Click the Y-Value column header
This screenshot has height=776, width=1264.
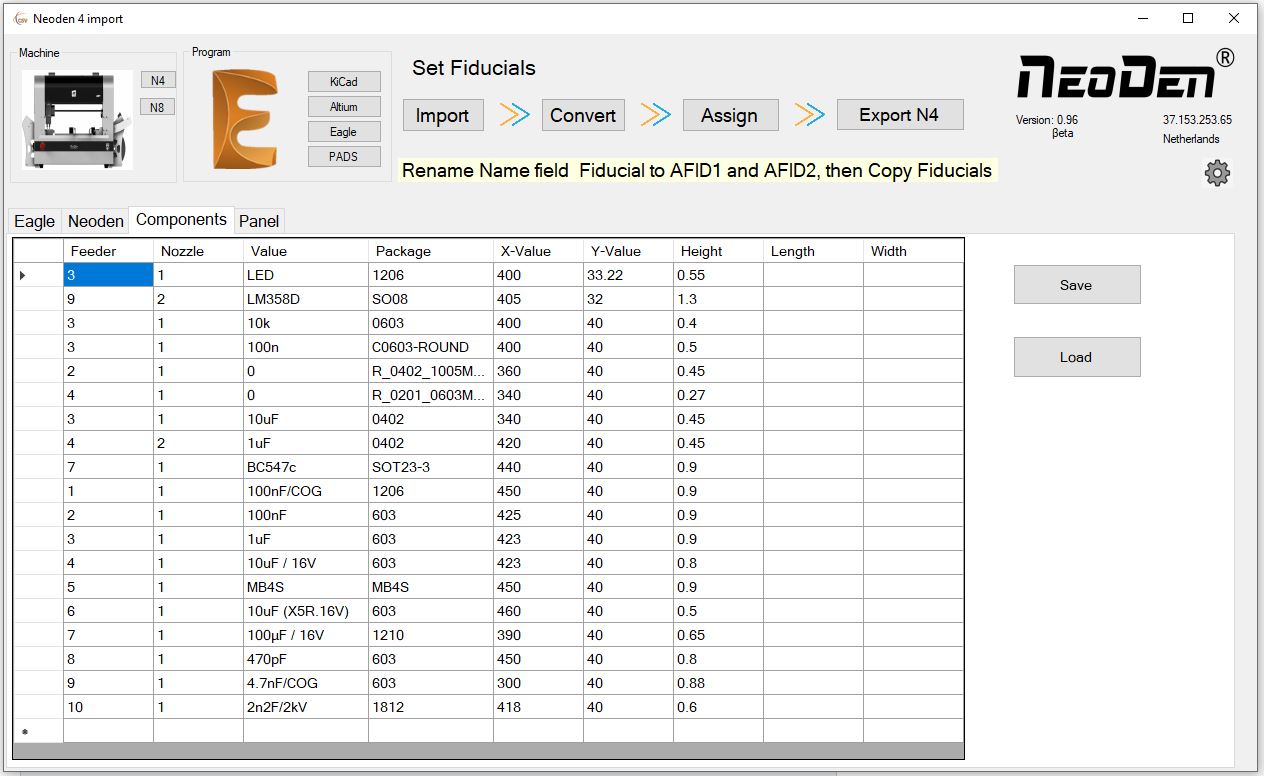pyautogui.click(x=628, y=251)
